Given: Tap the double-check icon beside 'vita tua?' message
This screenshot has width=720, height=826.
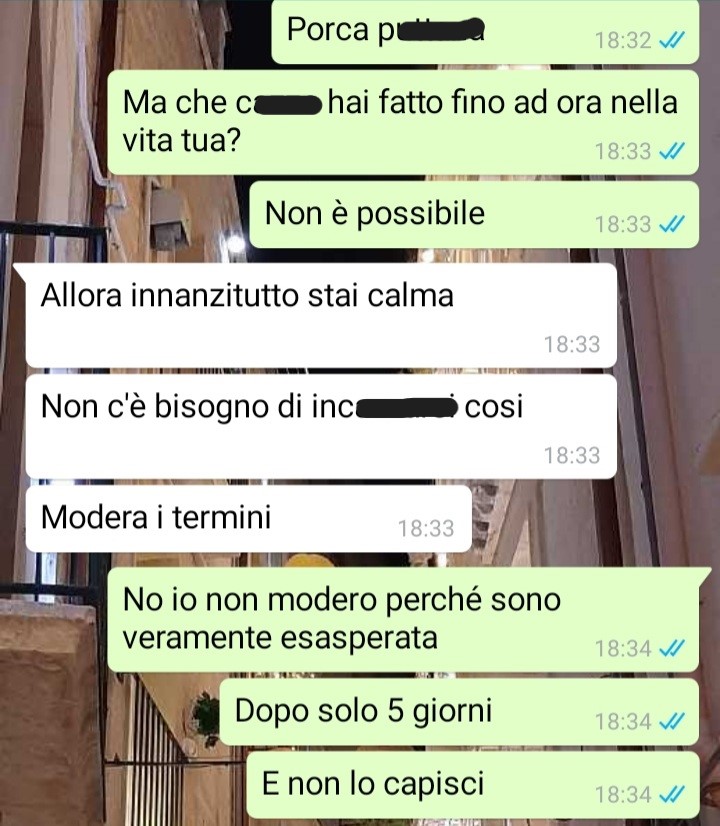Looking at the screenshot, I should pyautogui.click(x=672, y=151).
